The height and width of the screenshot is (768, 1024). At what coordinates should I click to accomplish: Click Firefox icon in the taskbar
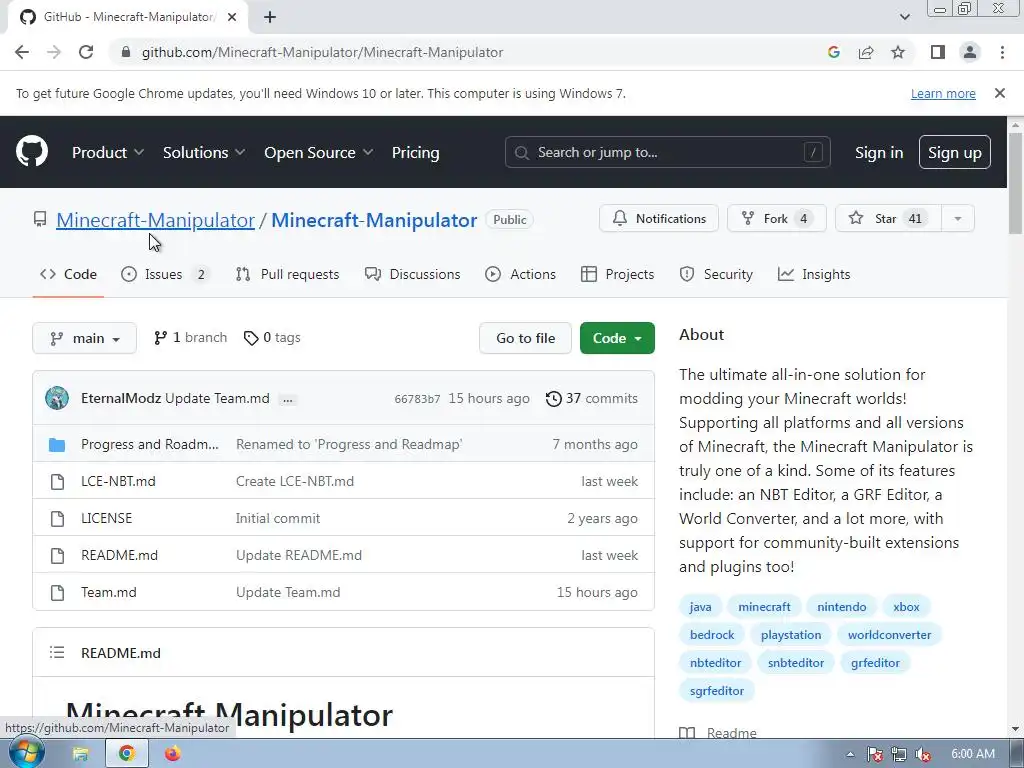coord(172,754)
